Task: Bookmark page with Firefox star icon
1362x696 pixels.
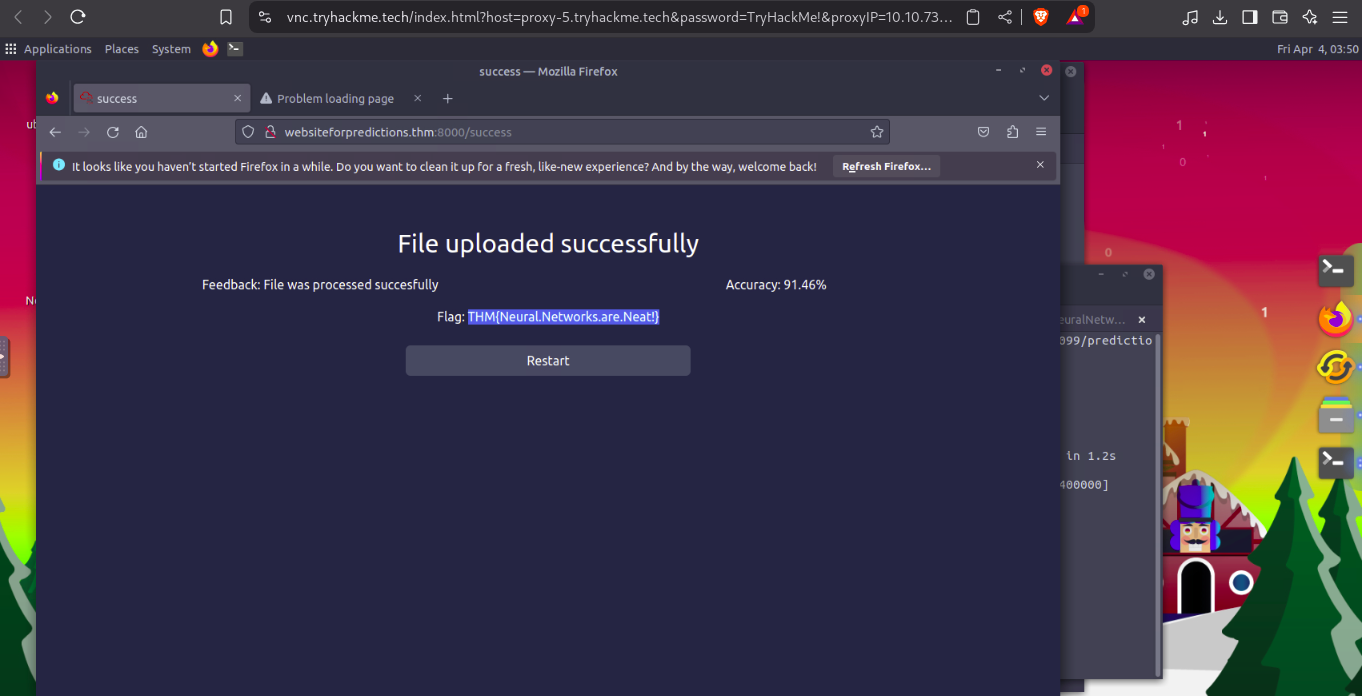Action: tap(877, 132)
